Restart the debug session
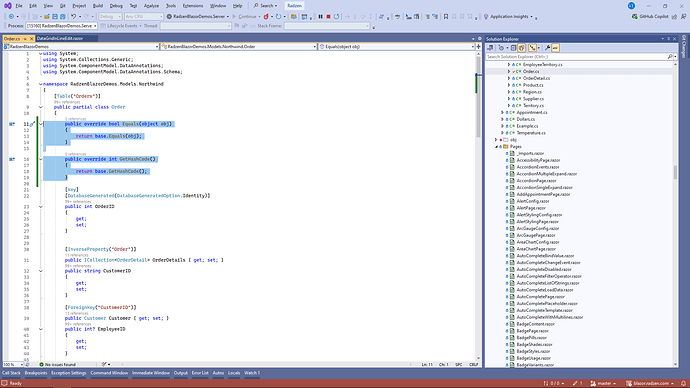Screen dimensions: 690x388 (336, 17)
